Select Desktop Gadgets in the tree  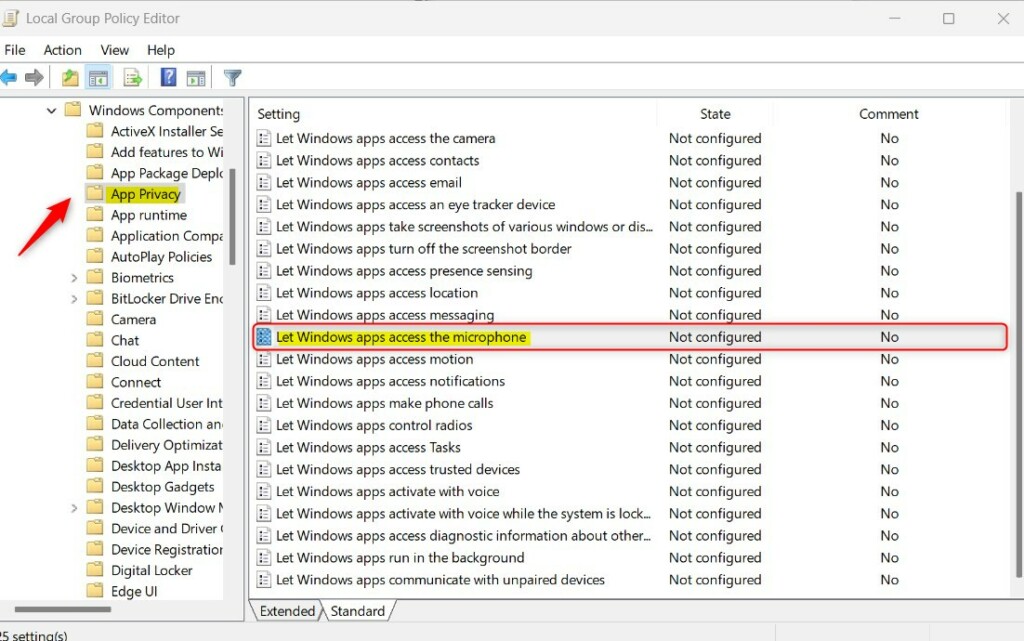click(163, 486)
